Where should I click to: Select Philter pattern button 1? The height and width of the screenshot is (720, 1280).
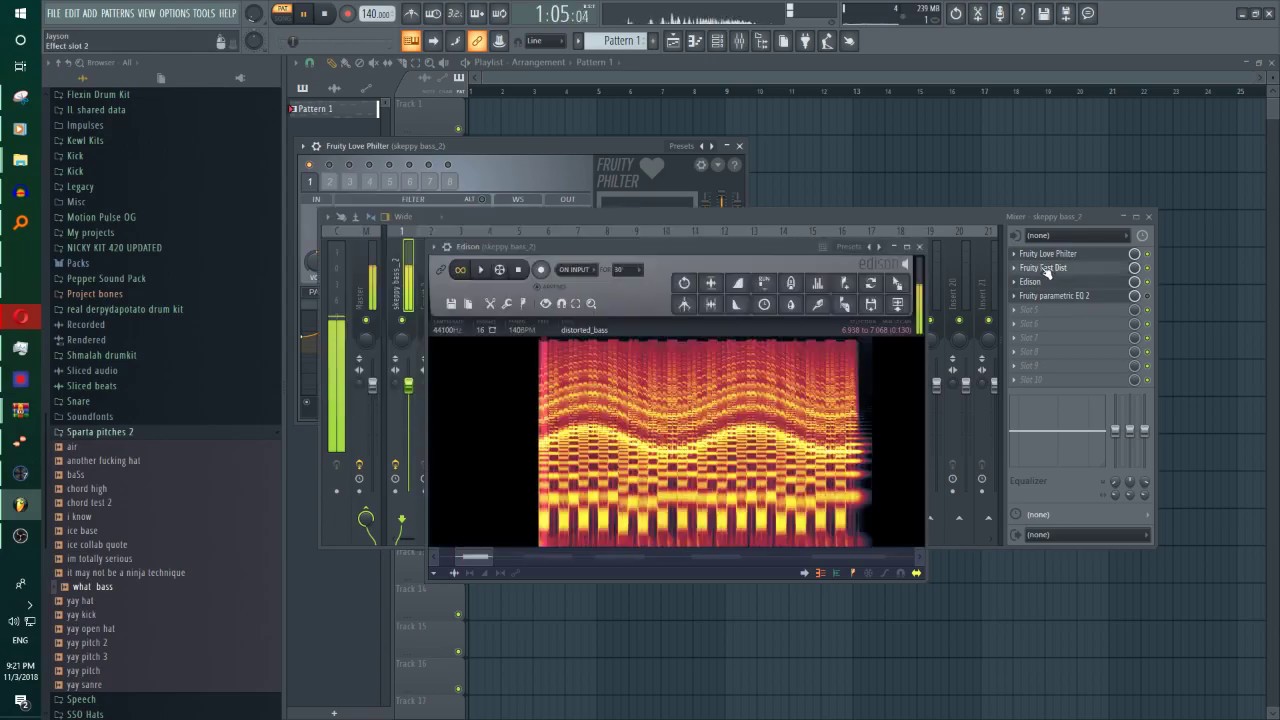click(x=310, y=181)
